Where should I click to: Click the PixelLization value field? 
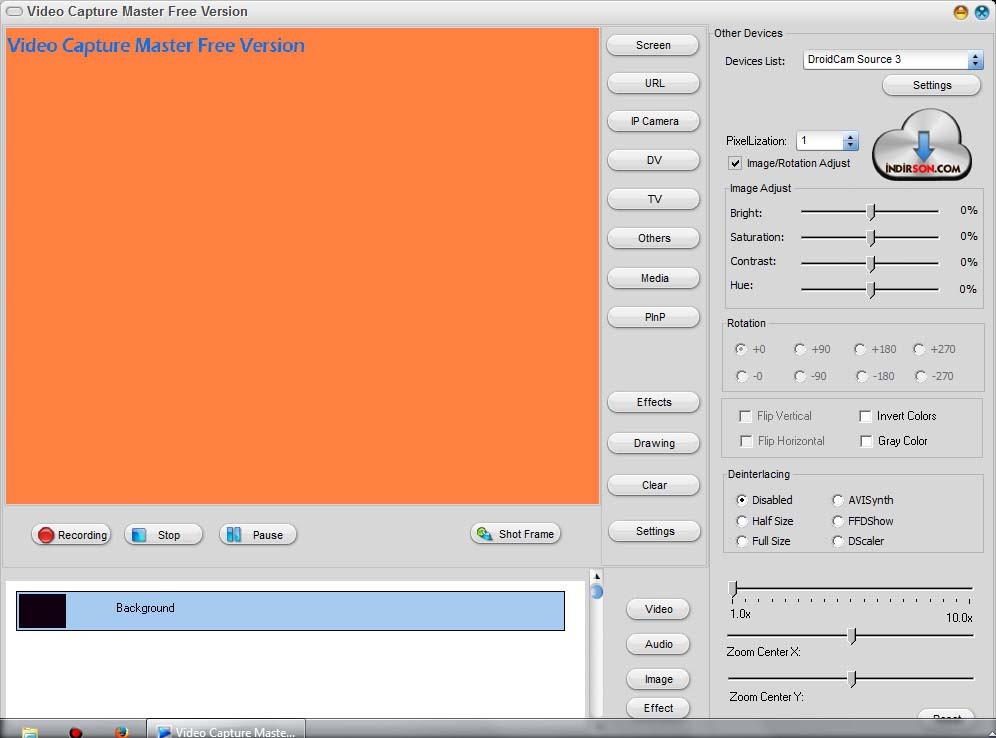[820, 141]
